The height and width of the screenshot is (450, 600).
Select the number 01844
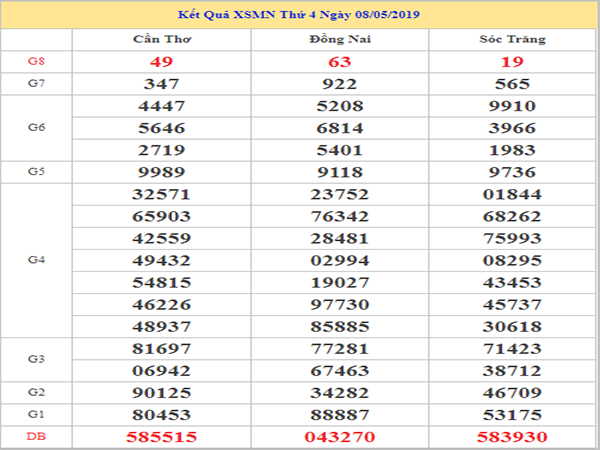512,194
